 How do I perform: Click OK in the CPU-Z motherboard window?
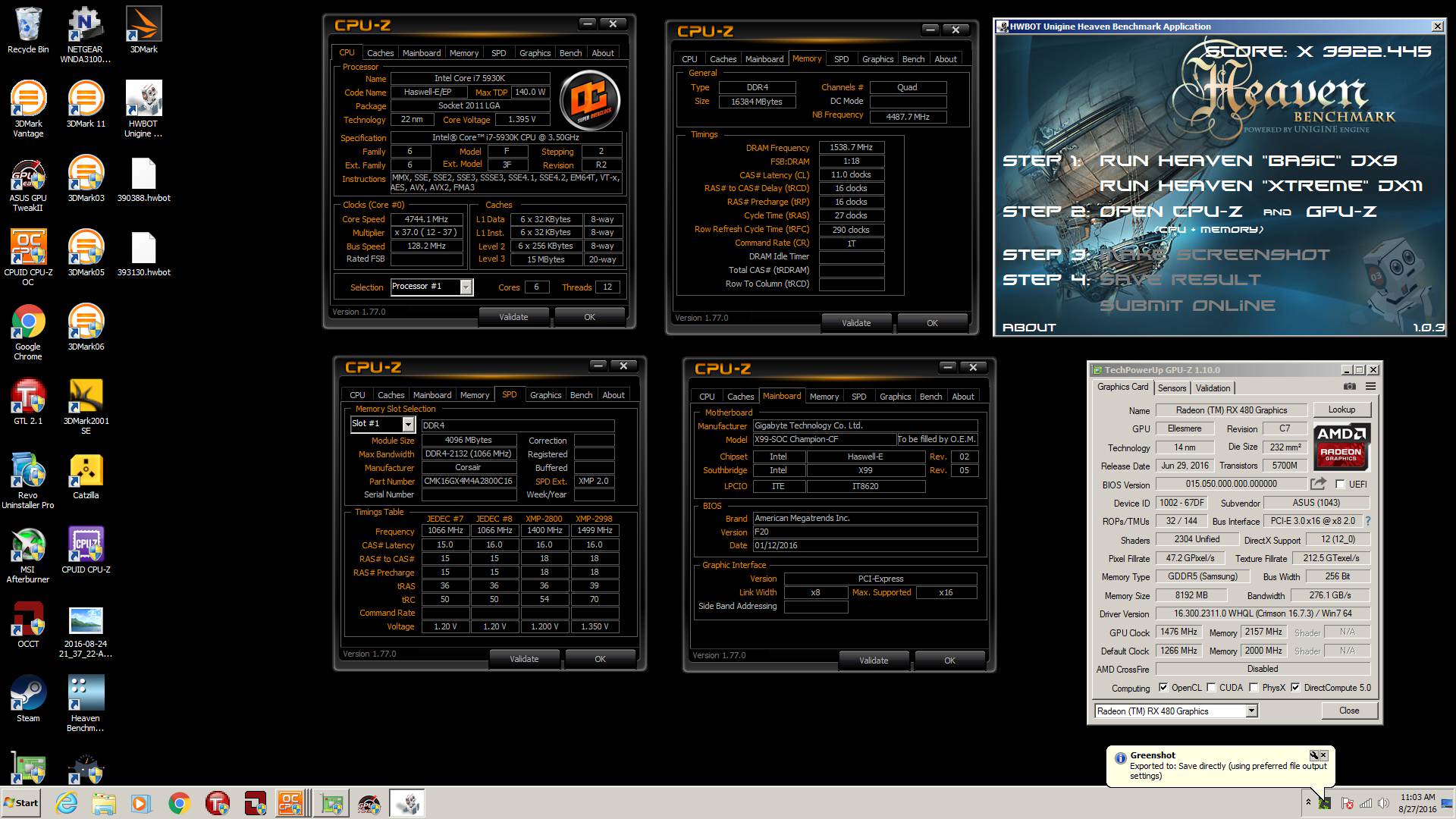click(x=949, y=661)
